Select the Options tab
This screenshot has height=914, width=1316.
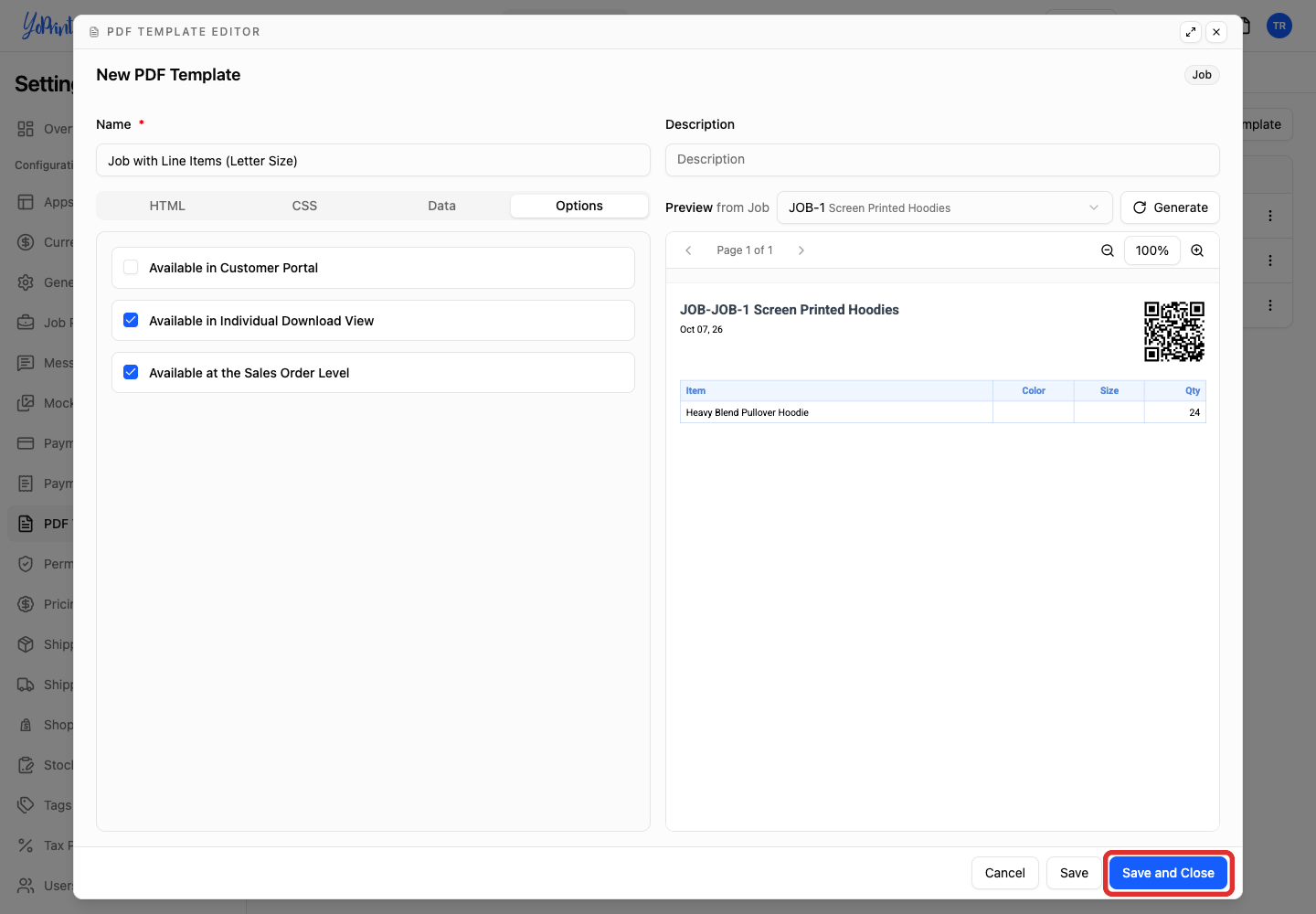(579, 206)
